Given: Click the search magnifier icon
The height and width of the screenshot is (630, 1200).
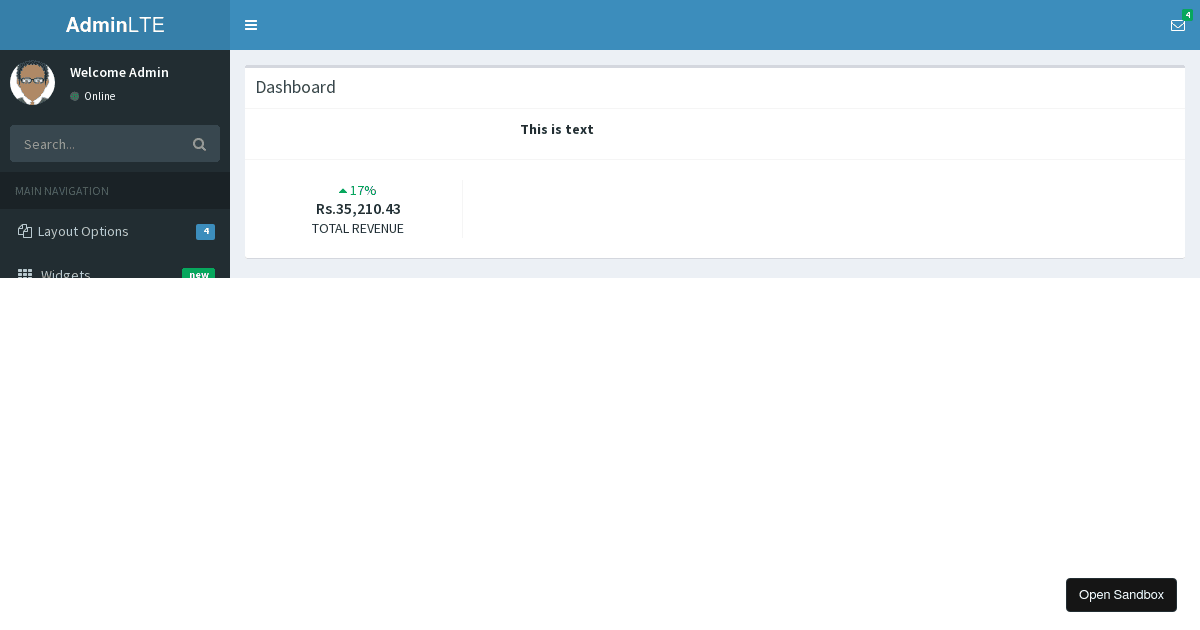Looking at the screenshot, I should 199,144.
